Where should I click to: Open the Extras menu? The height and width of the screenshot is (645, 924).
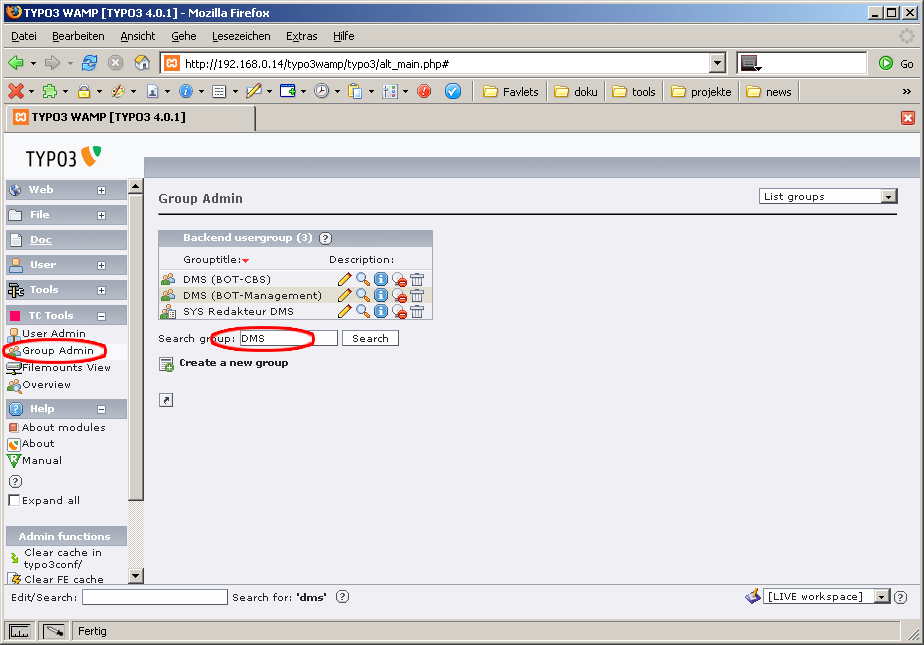[302, 37]
